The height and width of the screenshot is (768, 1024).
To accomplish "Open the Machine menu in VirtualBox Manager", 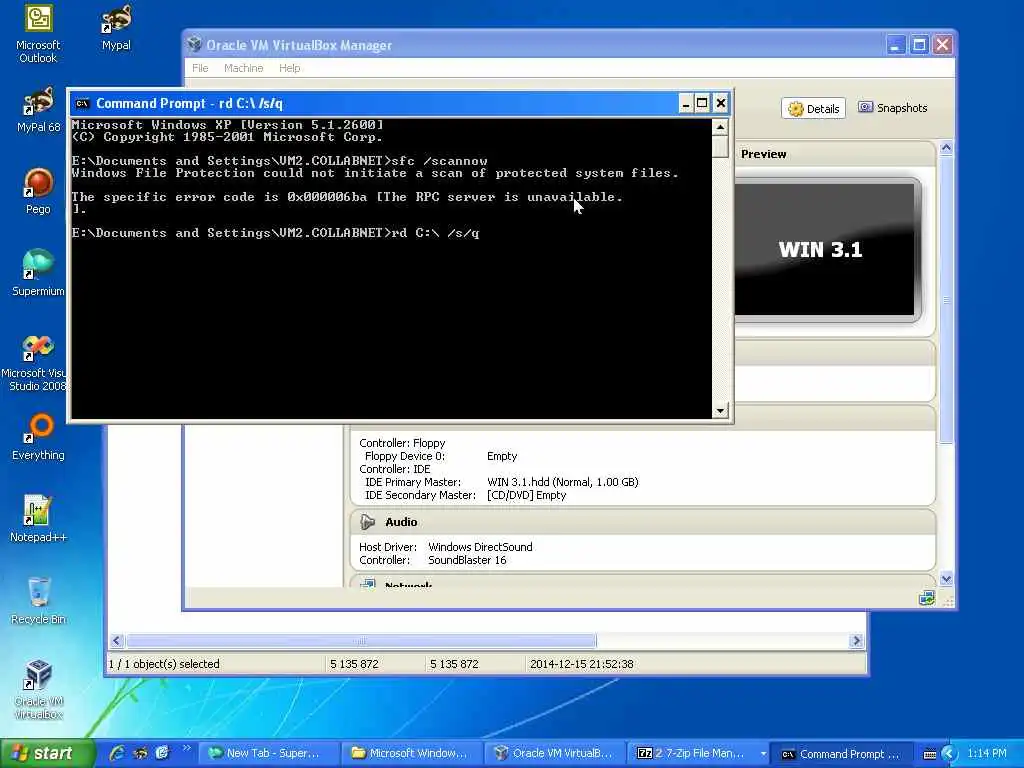I will pyautogui.click(x=244, y=68).
